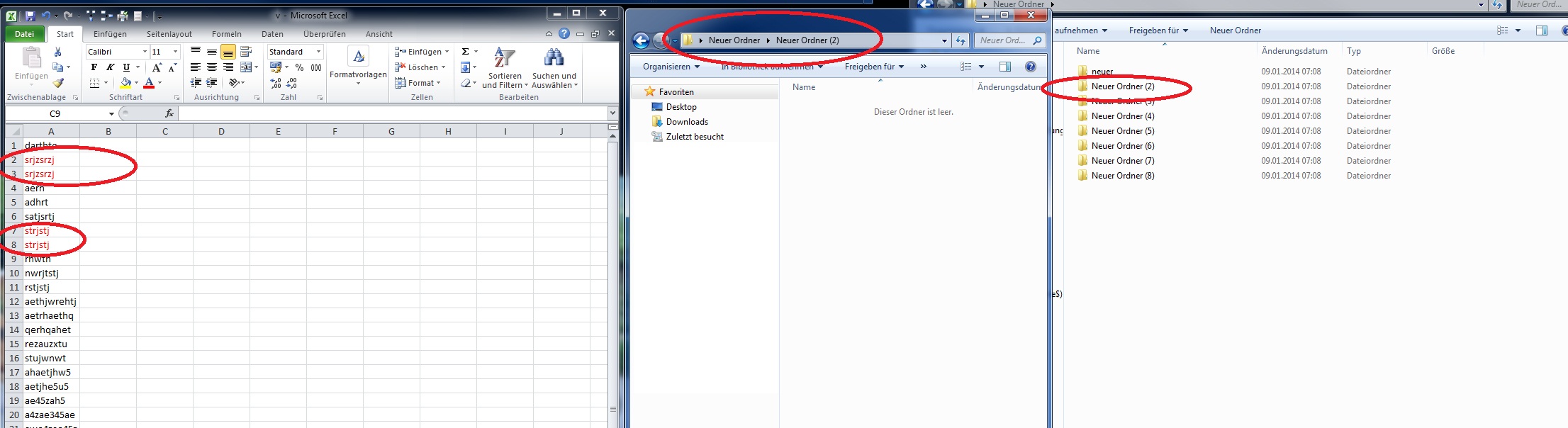Expand the Organisieren dropdown menu
Screen dimensions: 1568x428
[x=671, y=67]
